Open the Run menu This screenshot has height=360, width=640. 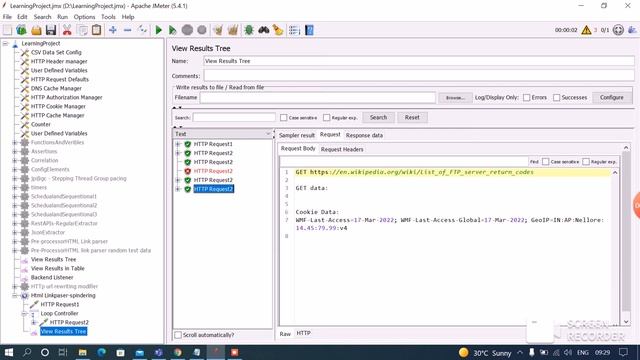62,17
